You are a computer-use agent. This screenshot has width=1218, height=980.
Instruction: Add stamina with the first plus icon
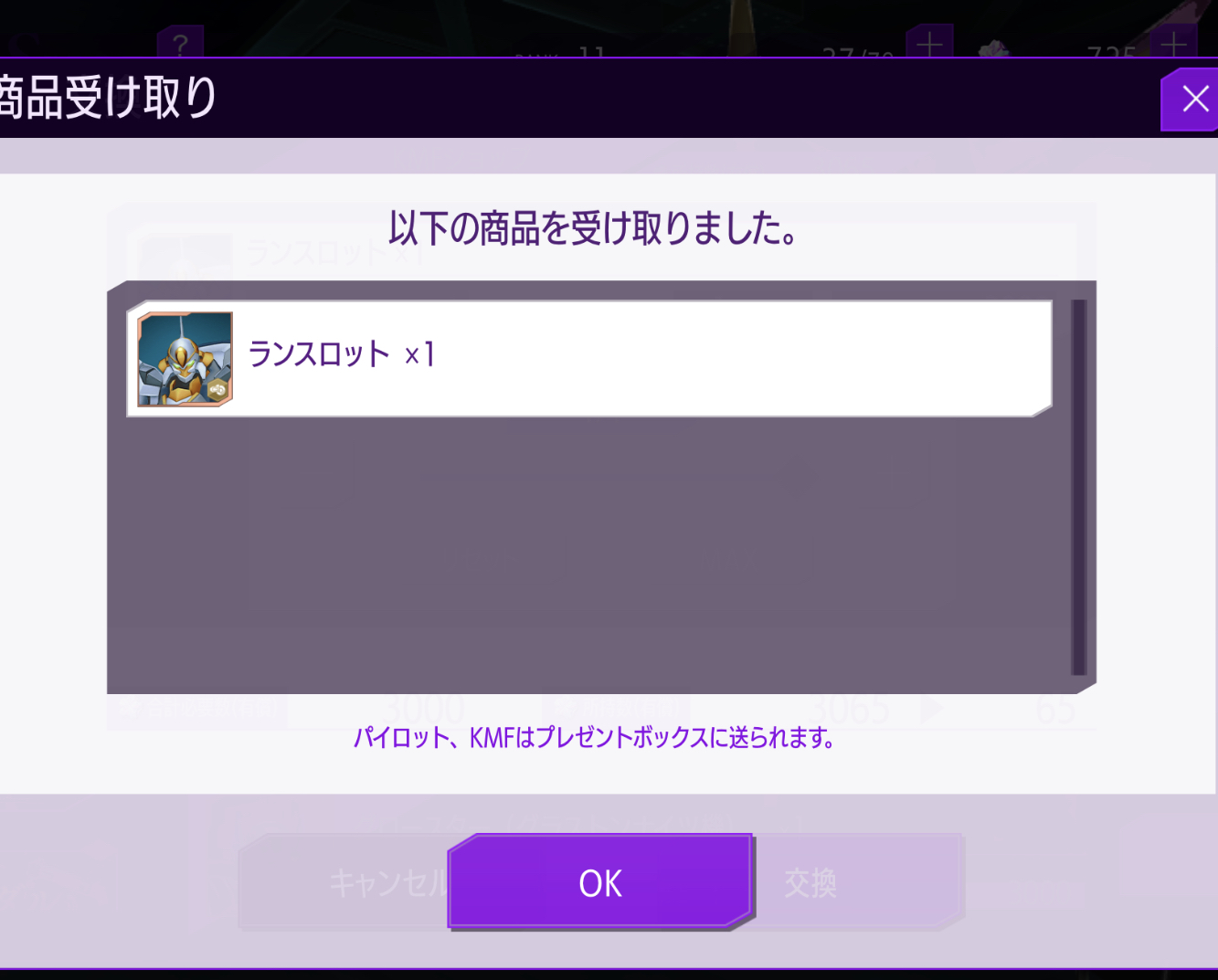pos(929,42)
